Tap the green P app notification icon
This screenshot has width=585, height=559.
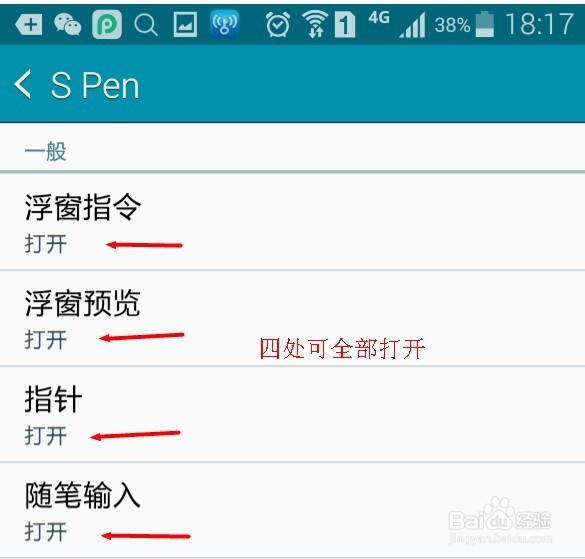click(107, 25)
